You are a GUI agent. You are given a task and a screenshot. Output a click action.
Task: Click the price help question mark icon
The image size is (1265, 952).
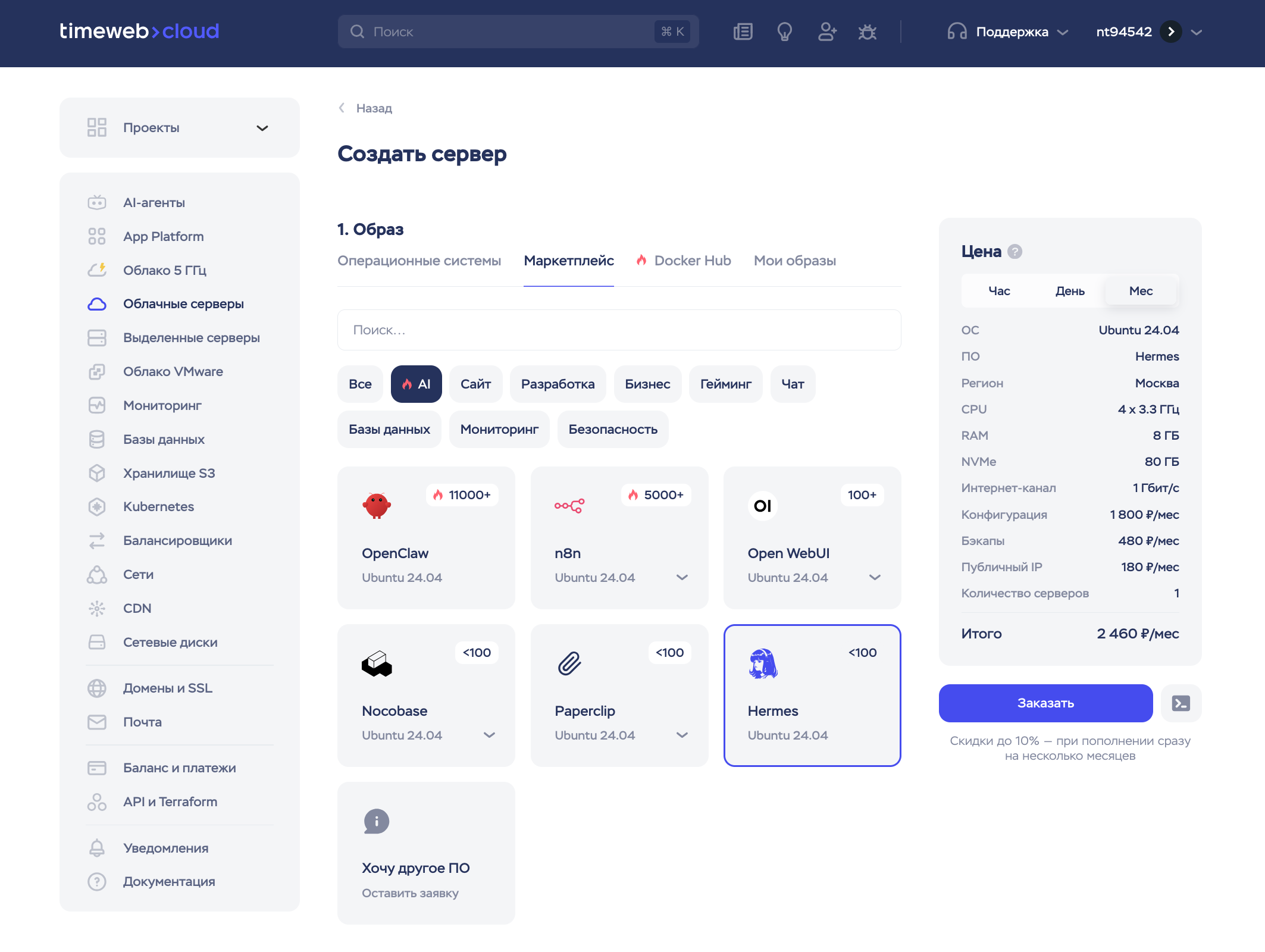pyautogui.click(x=1015, y=252)
